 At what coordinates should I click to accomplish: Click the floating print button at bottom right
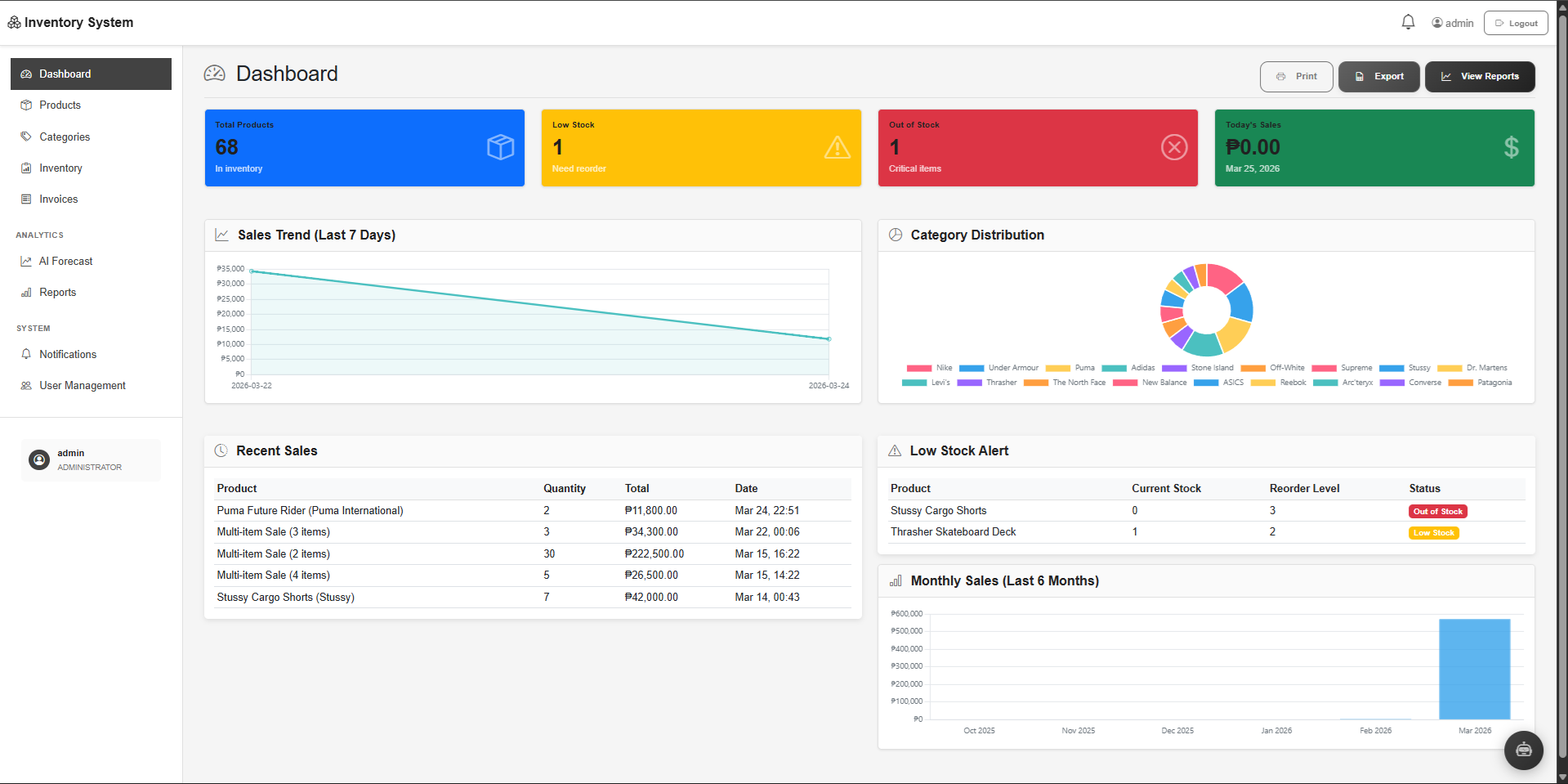pyautogui.click(x=1523, y=750)
